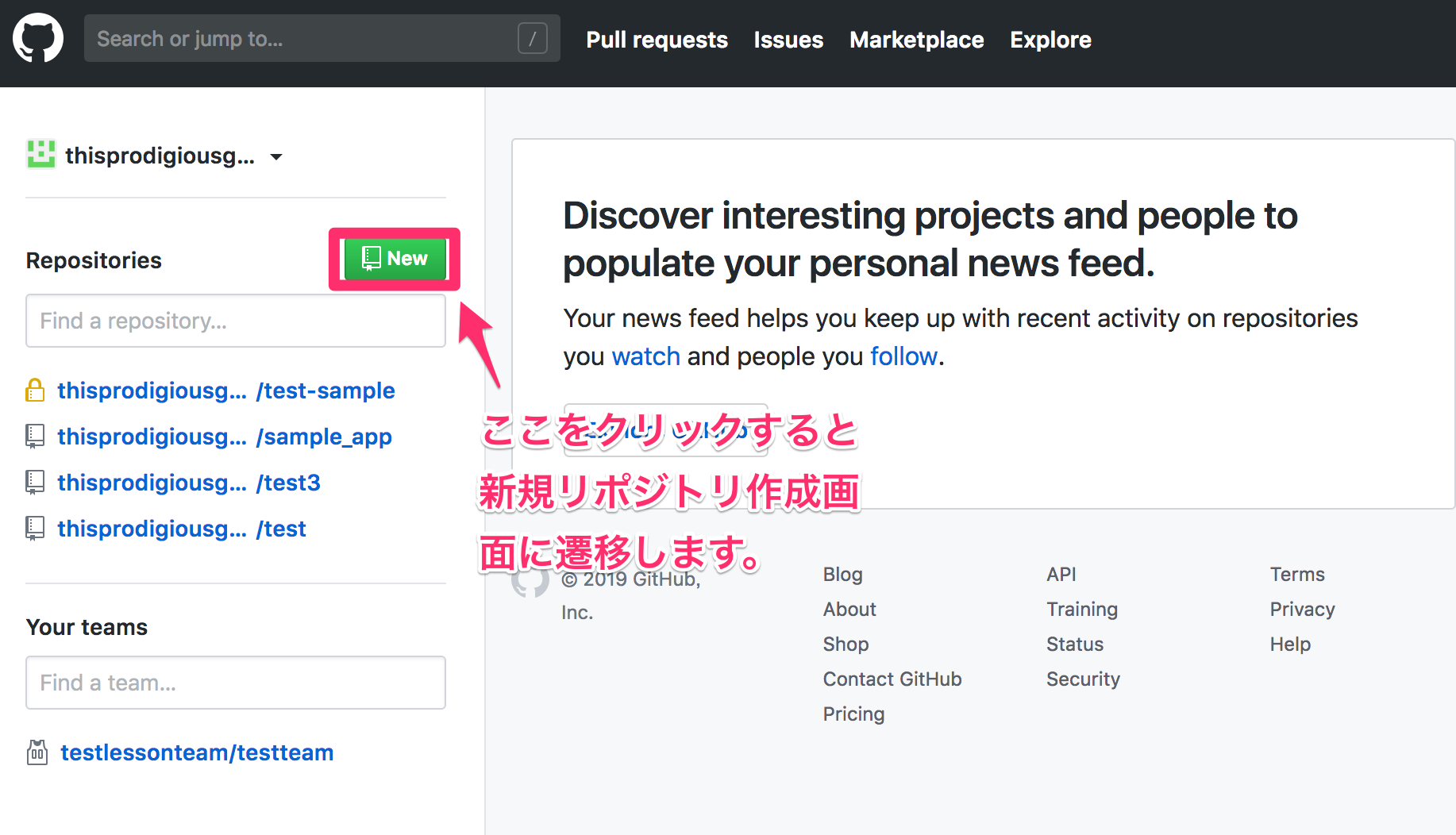Click the team icon beside testlessonteam/testteam

[x=37, y=752]
